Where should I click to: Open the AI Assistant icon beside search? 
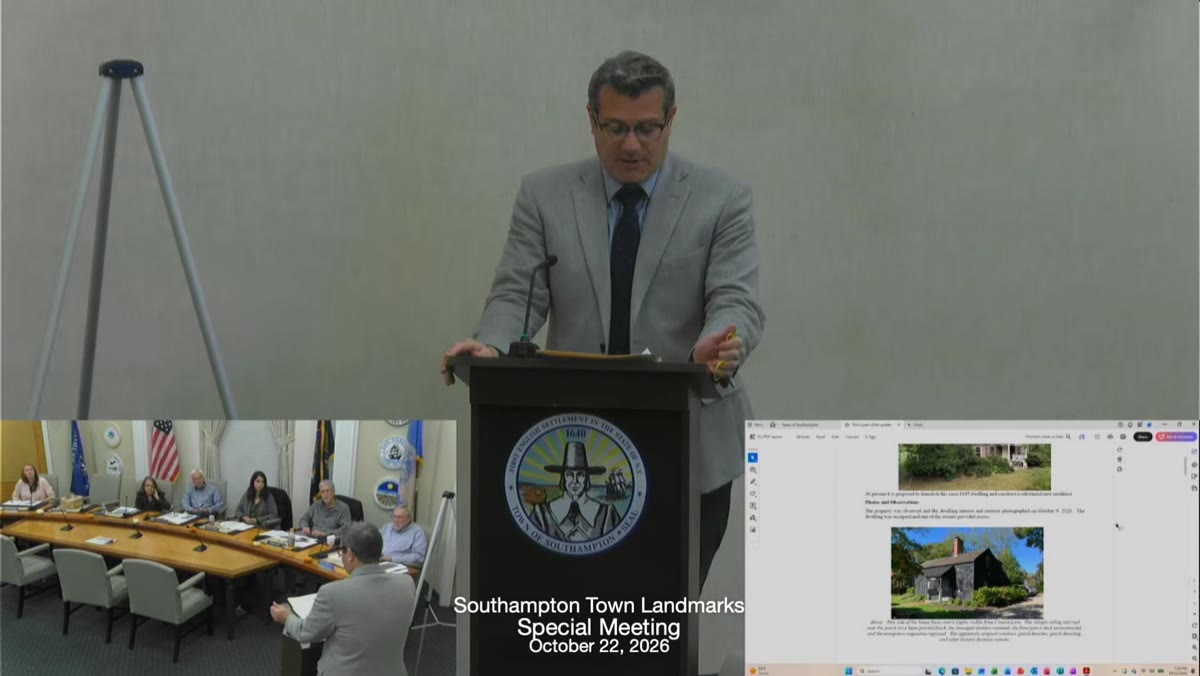(x=1082, y=436)
